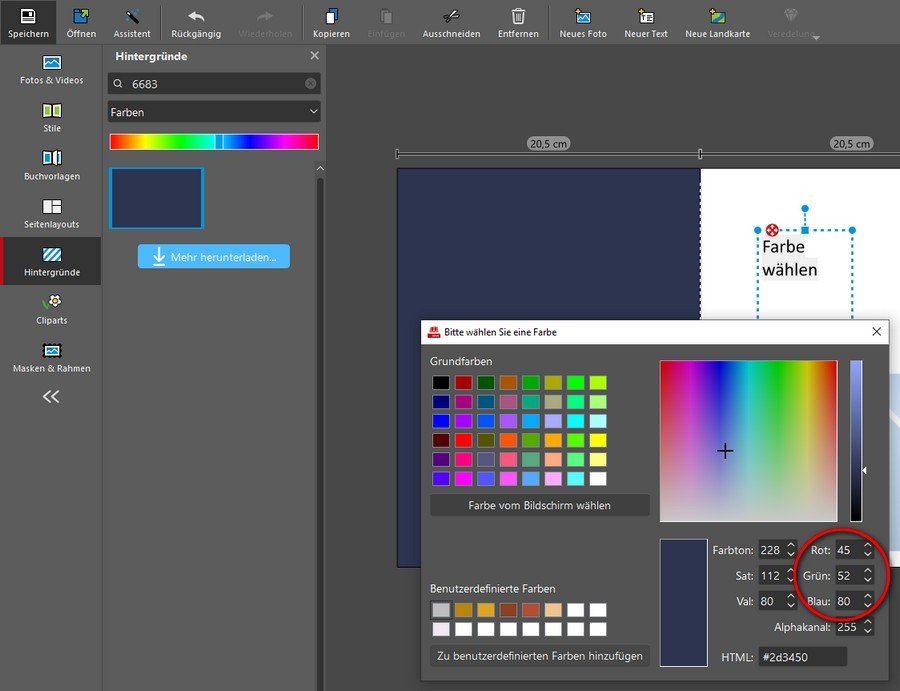Collapse sidebar with double chevron
Viewport: 900px width, 691px height.
point(51,397)
